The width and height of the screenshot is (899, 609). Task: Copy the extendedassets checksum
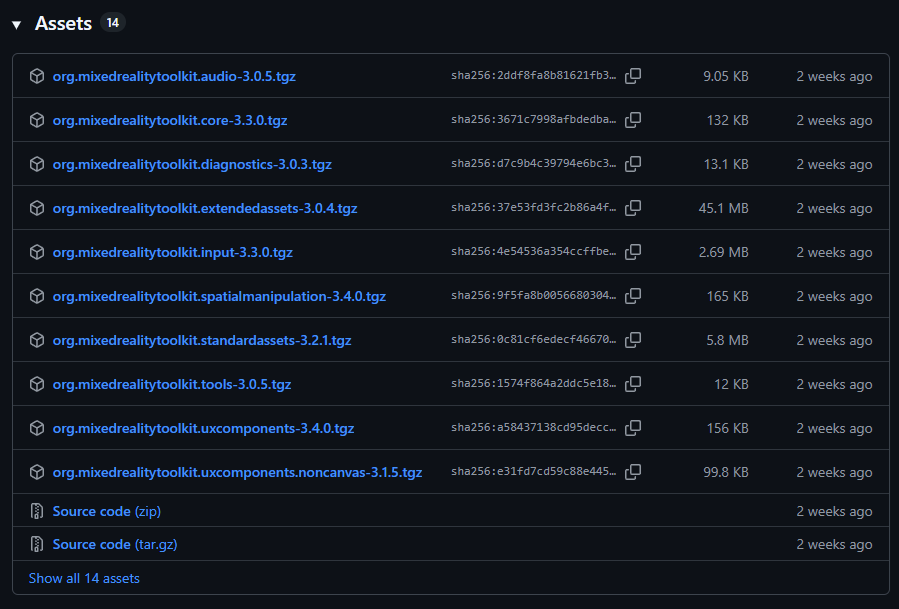pos(633,208)
